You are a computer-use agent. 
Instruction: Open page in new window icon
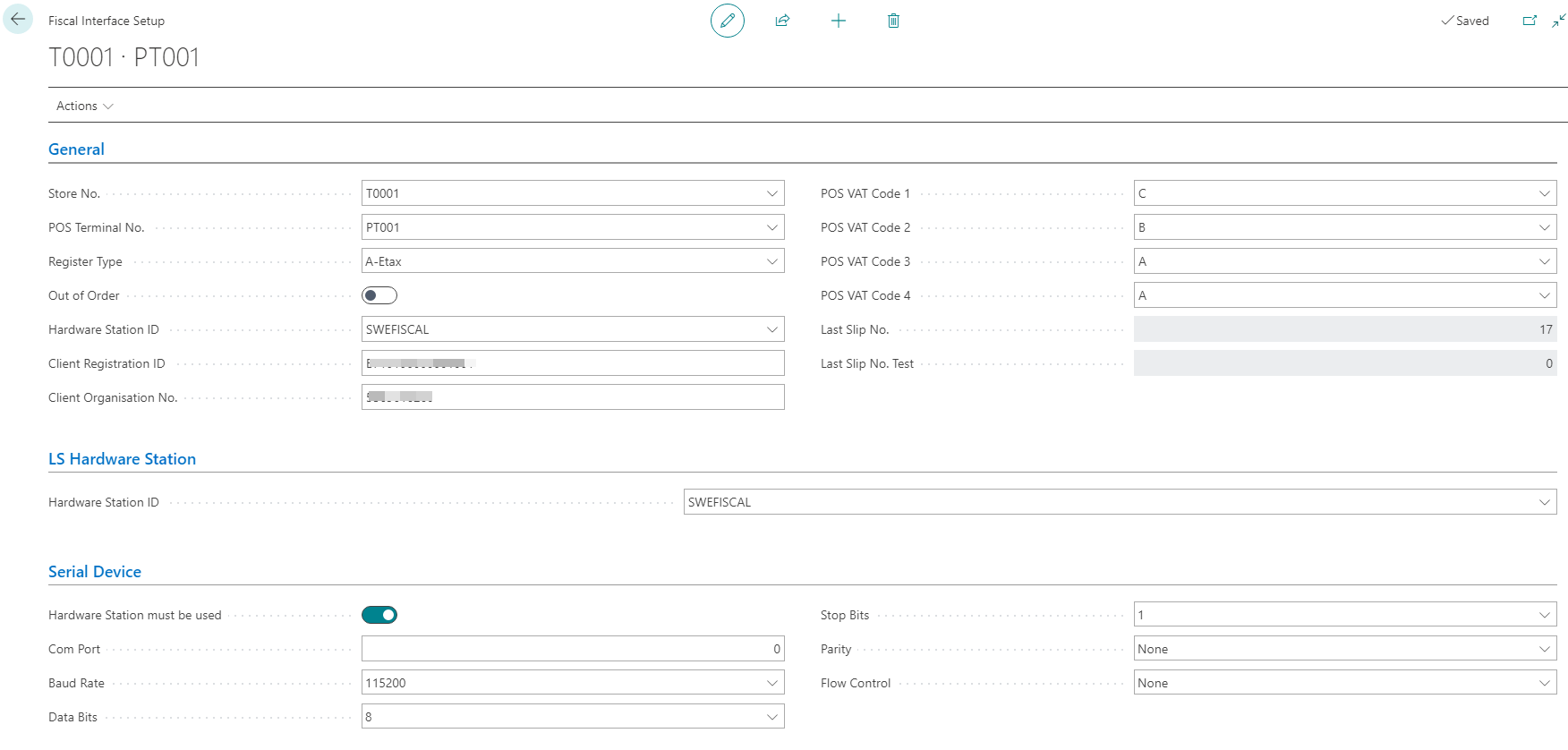(x=1530, y=21)
